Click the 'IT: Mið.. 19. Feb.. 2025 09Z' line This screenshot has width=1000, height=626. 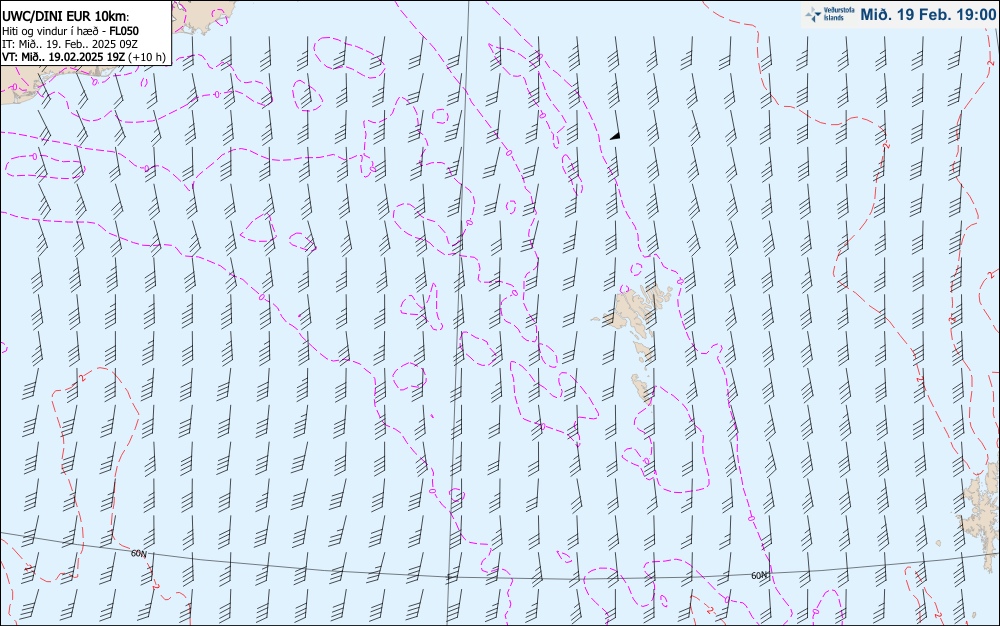click(x=69, y=44)
